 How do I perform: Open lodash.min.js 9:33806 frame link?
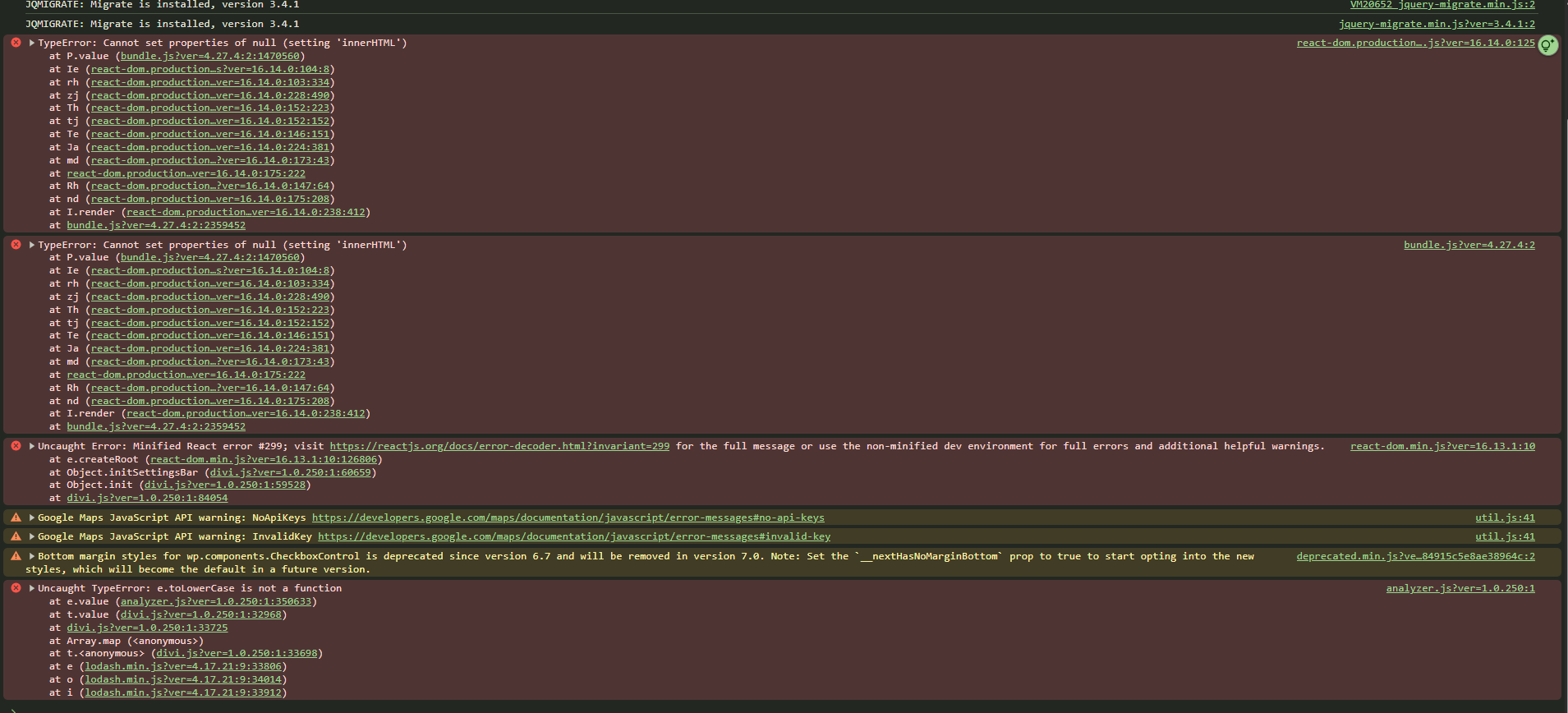click(183, 666)
